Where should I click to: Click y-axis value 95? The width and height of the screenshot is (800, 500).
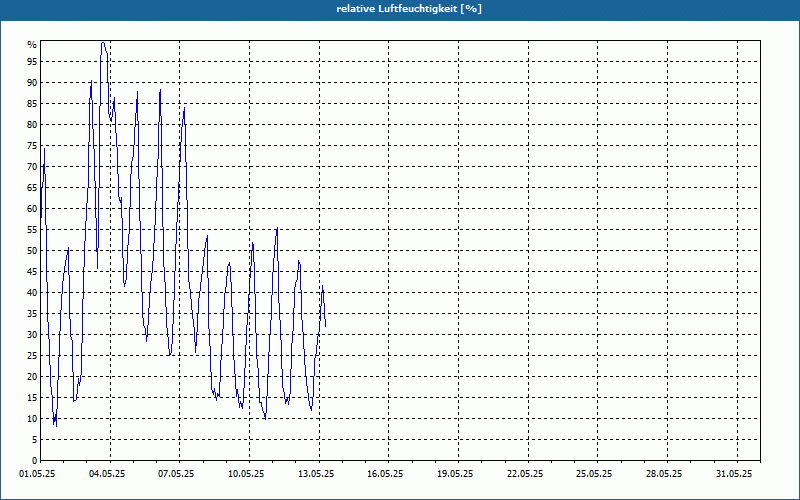point(32,62)
